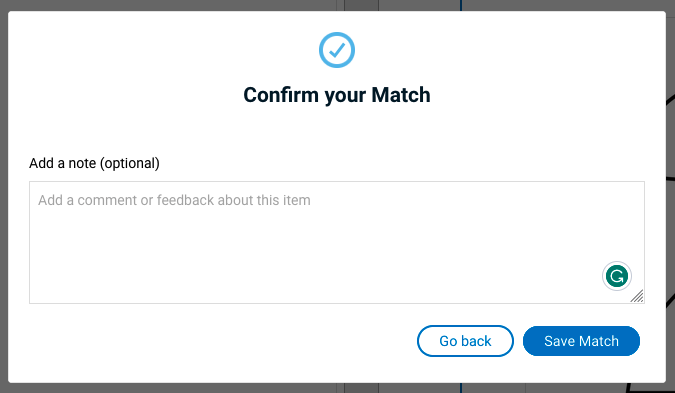Click the word 'Match' in the dialog title
Image resolution: width=675 pixels, height=393 pixels.
[401, 95]
